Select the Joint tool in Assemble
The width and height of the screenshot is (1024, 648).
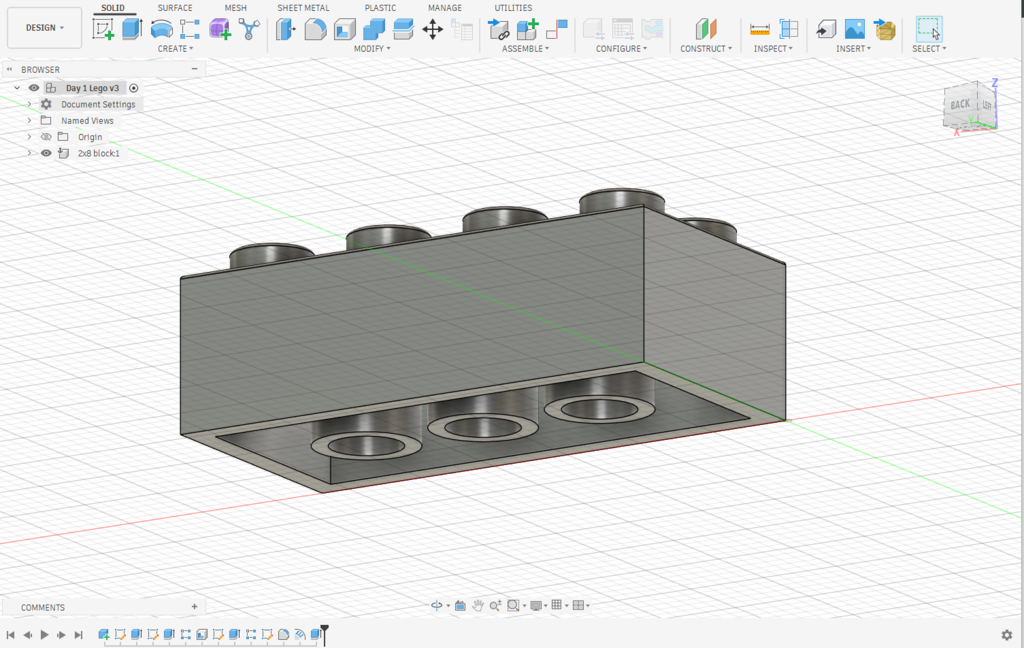[556, 29]
